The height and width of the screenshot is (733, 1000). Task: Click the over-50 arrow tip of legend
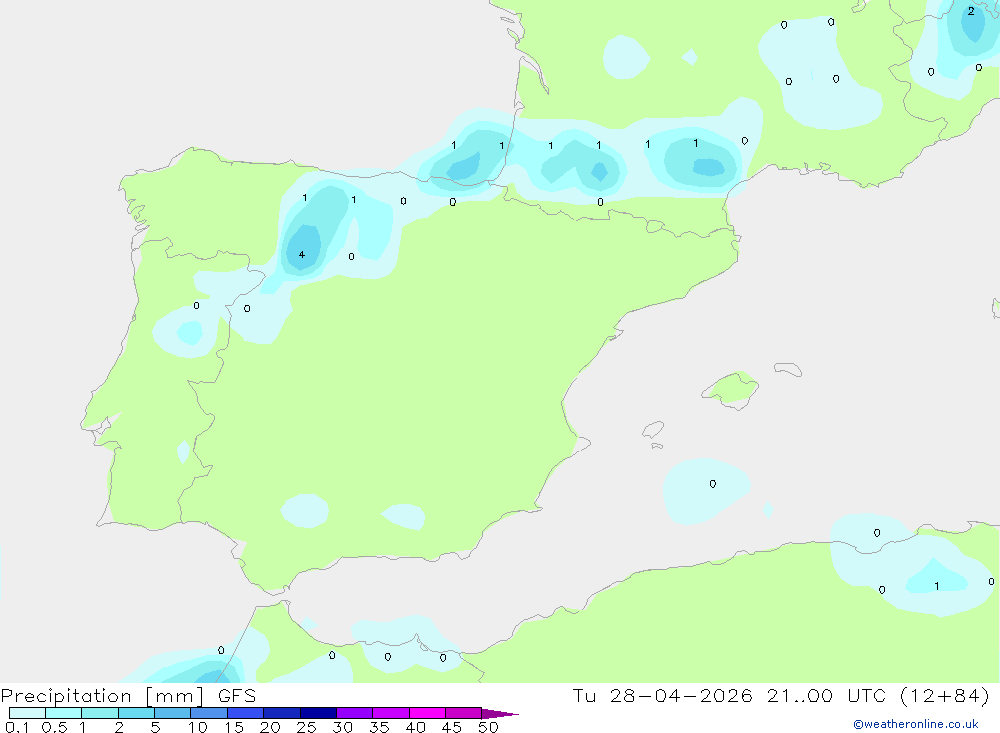click(500, 713)
